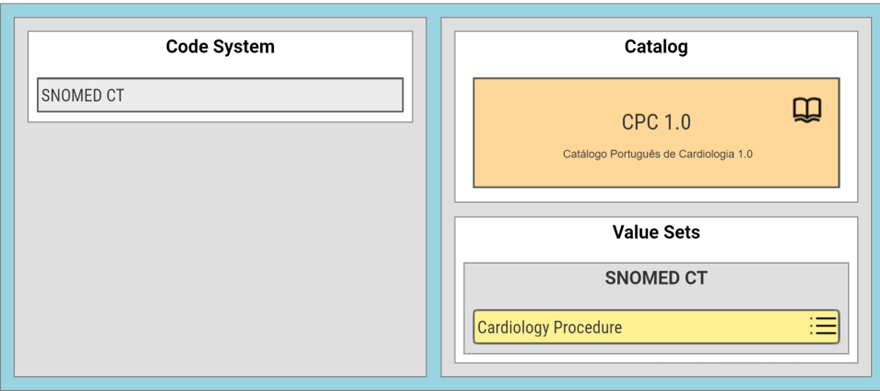
Task: Click the Code System heading
Action: point(220,47)
